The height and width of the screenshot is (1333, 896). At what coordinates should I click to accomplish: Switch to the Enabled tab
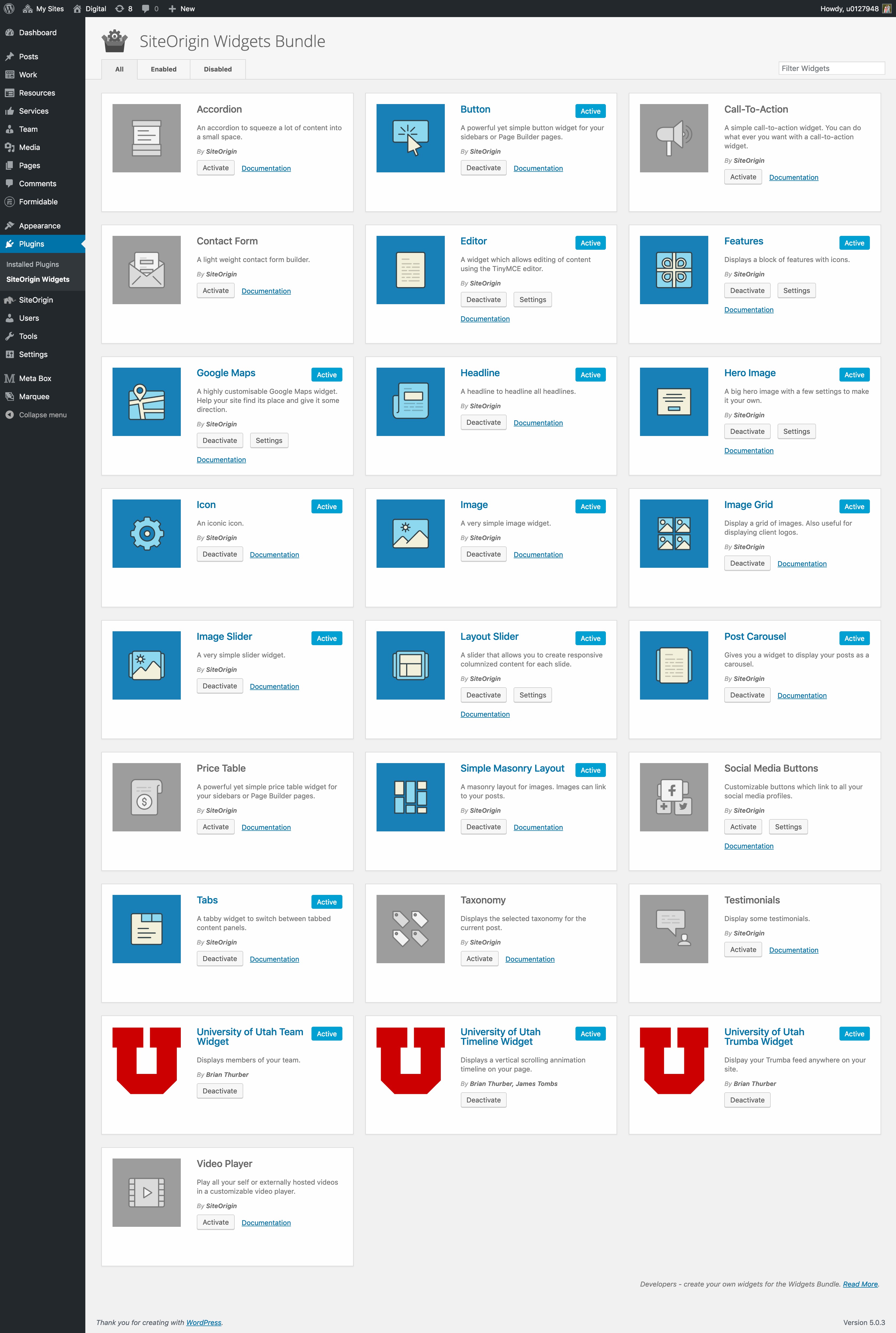pyautogui.click(x=163, y=69)
